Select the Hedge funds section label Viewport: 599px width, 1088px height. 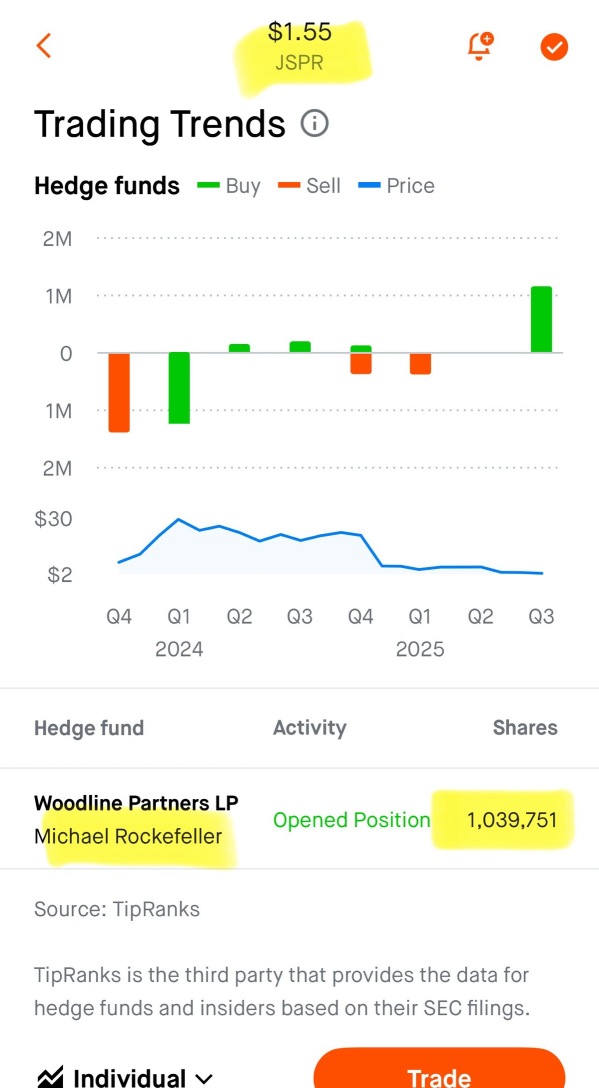coord(106,186)
